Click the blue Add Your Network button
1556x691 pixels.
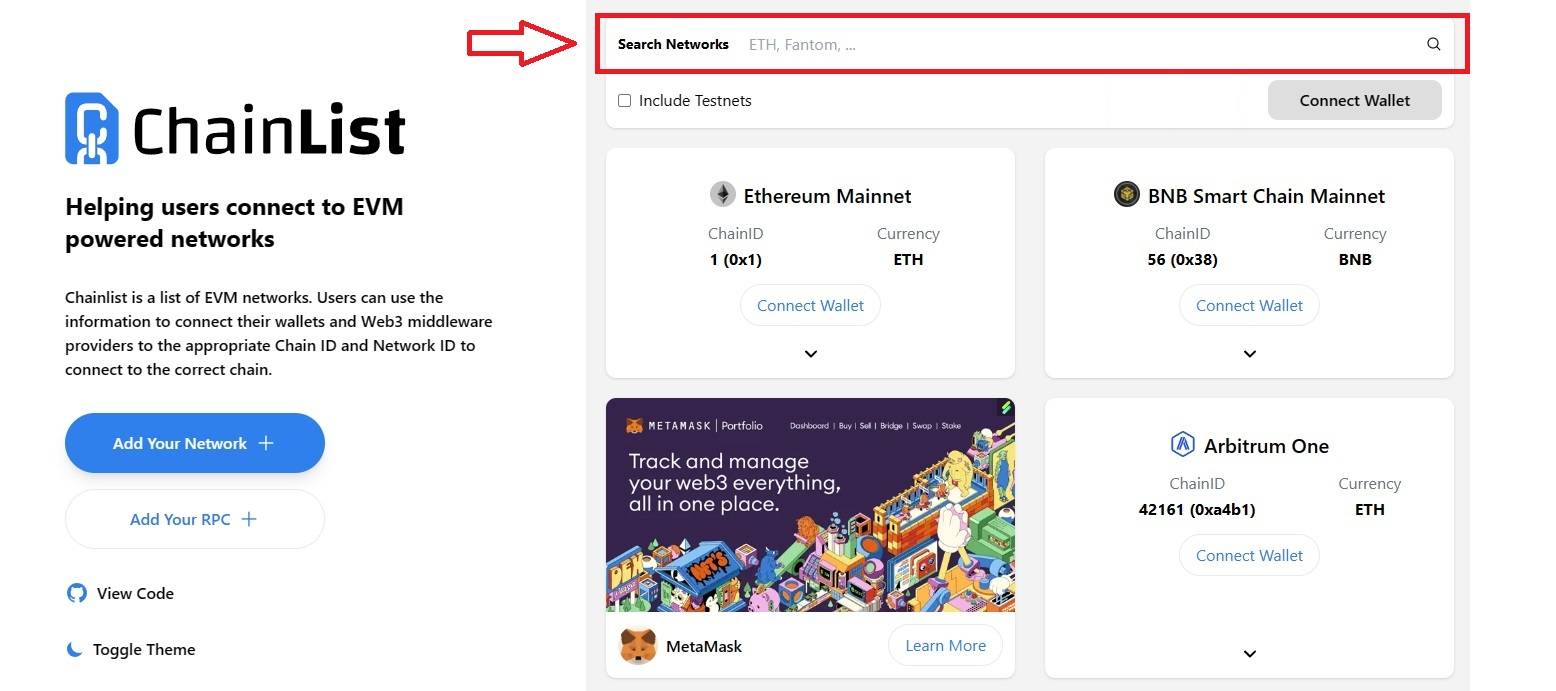pyautogui.click(x=195, y=443)
